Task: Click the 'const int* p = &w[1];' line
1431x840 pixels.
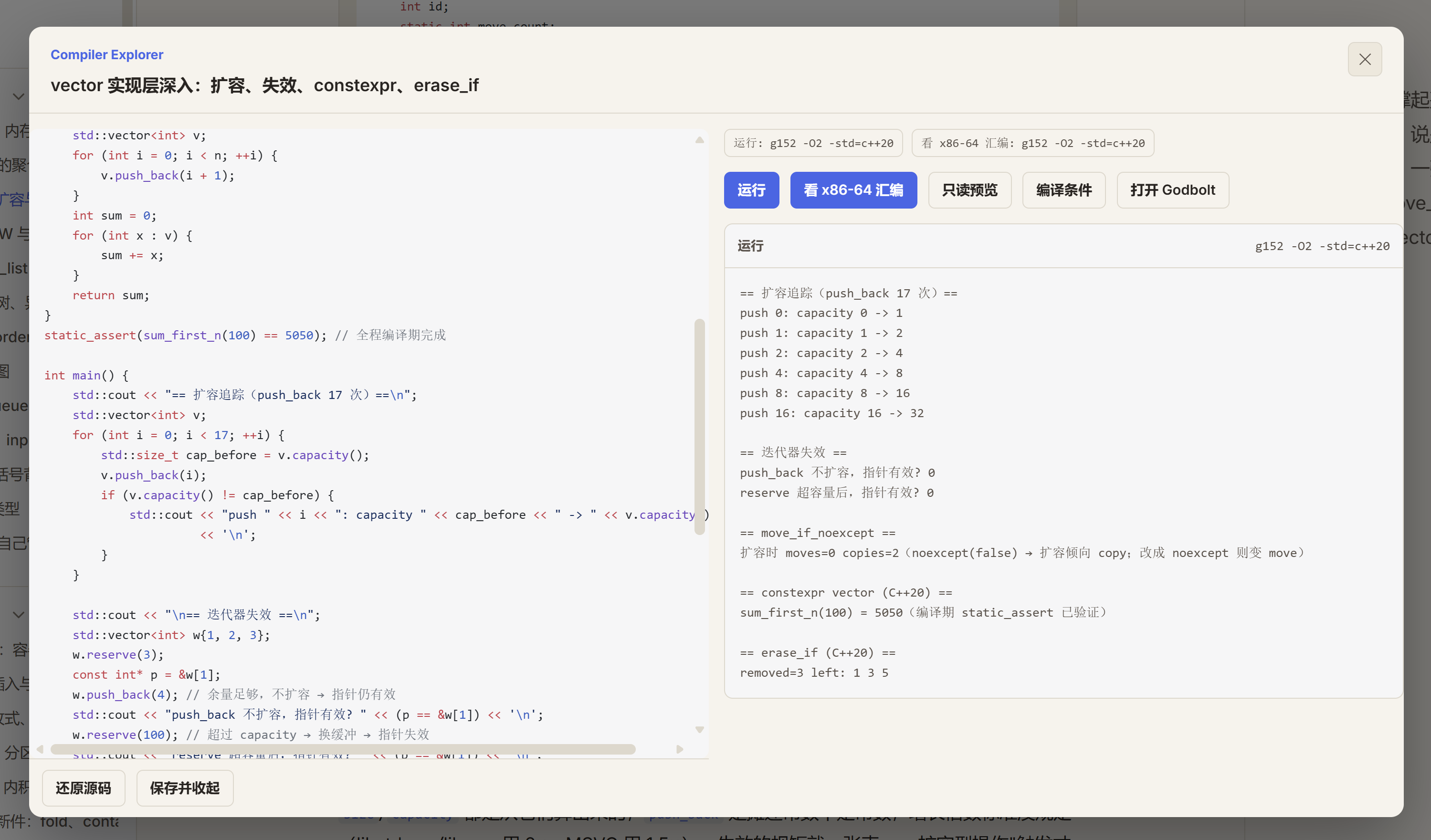Action: pos(147,675)
